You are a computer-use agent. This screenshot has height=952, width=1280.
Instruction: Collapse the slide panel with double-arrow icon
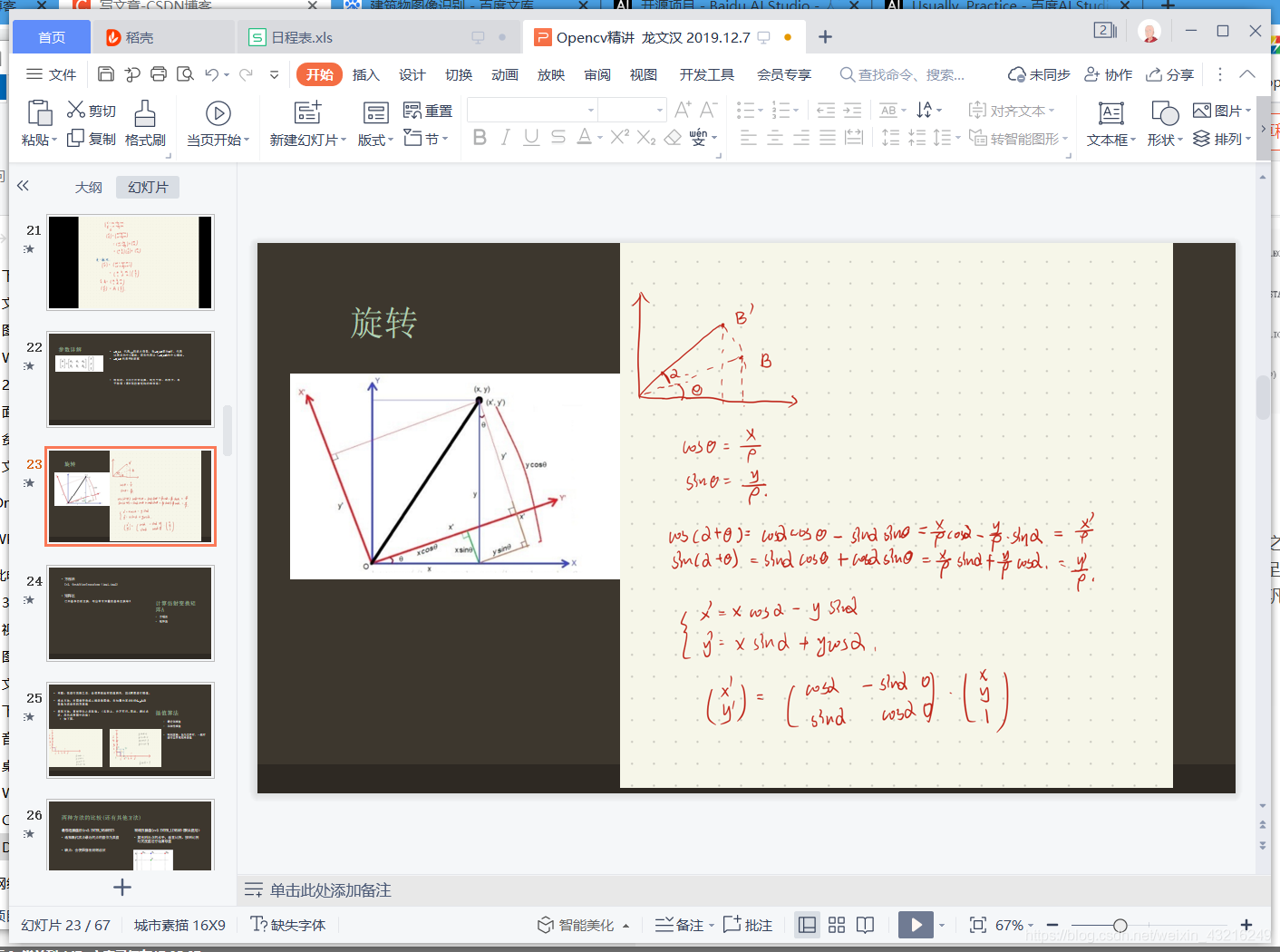tap(23, 186)
